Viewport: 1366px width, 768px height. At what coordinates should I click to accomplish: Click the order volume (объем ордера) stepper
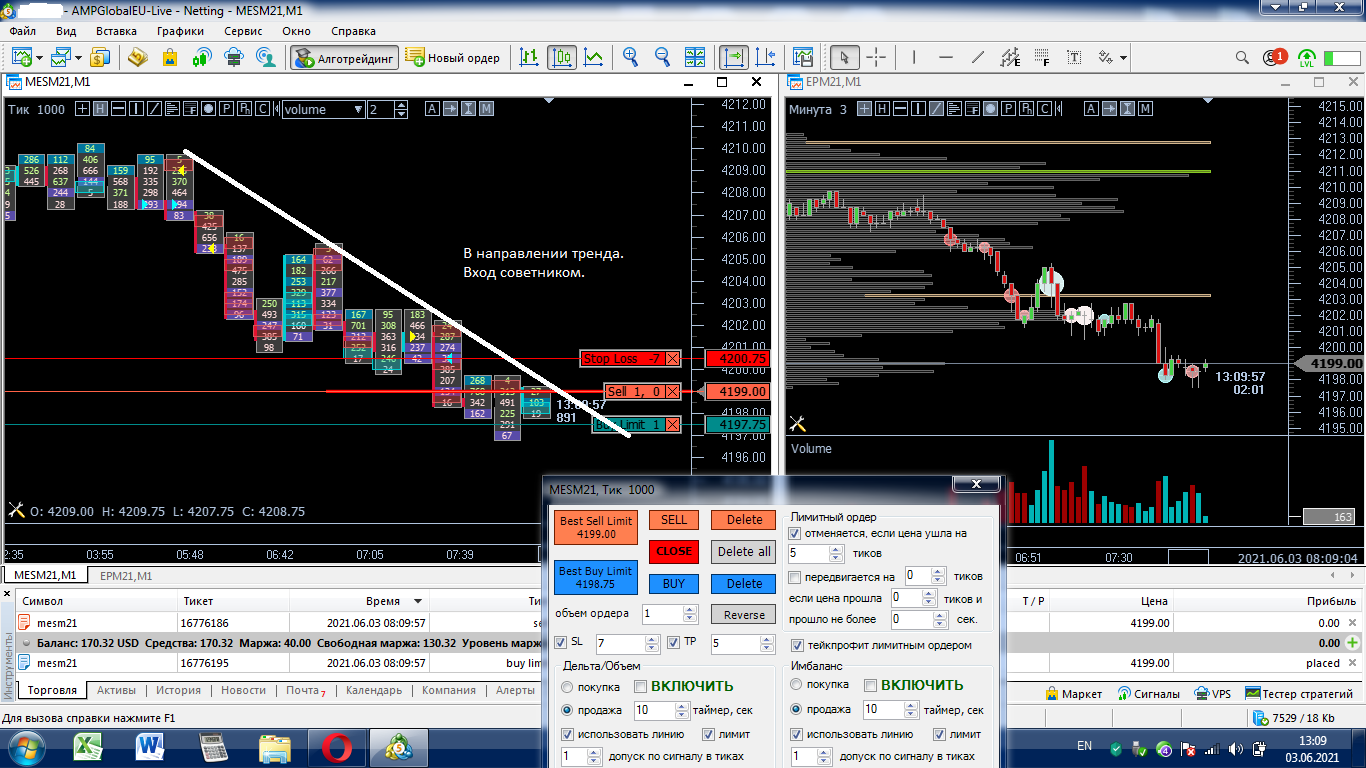(690, 614)
